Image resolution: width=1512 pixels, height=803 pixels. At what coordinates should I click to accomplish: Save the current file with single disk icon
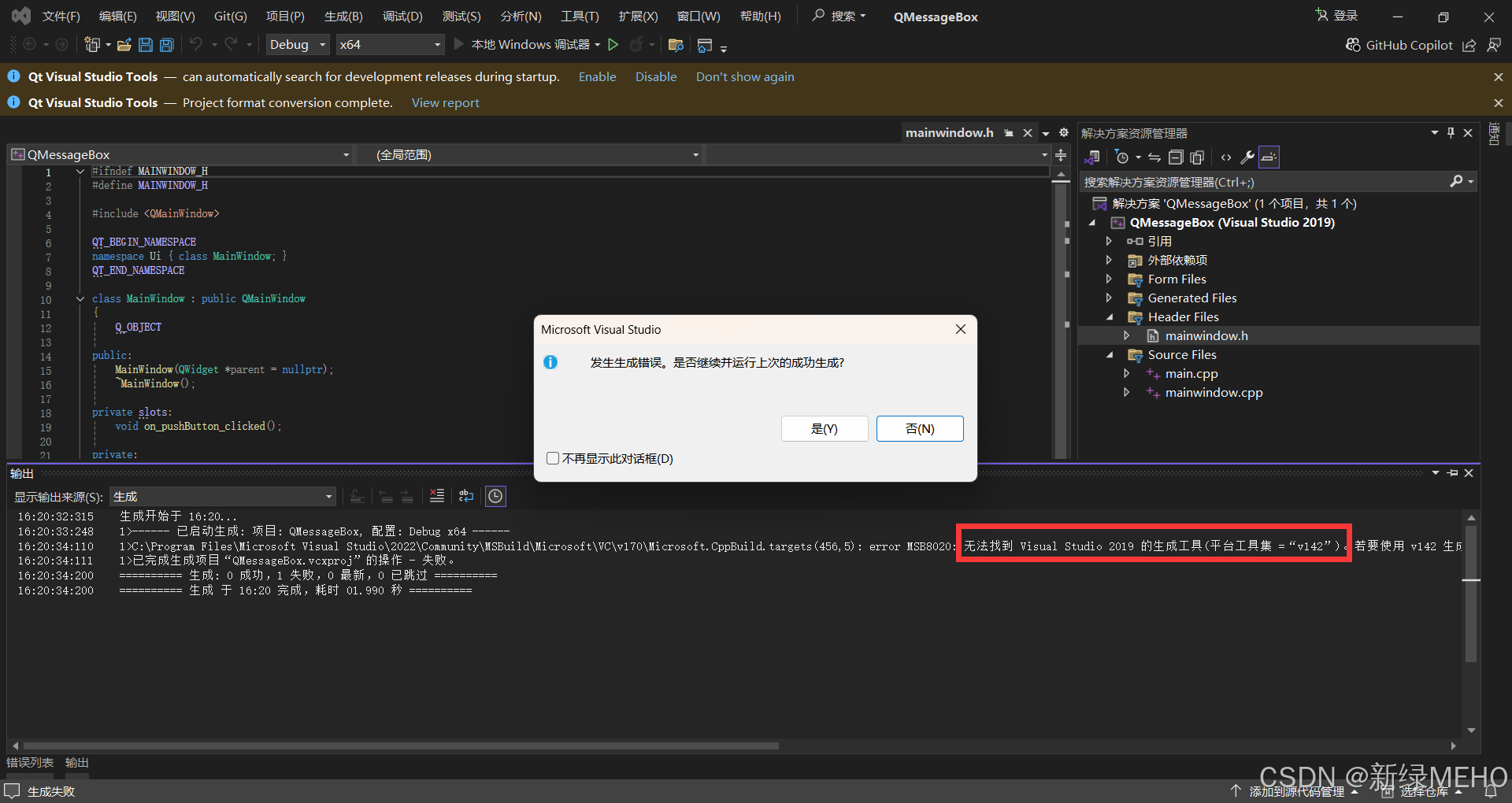[146, 45]
